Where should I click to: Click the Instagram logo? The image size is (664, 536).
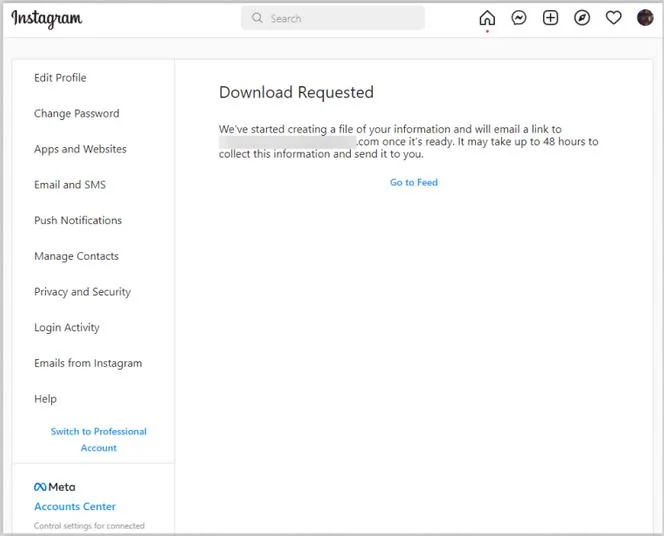[x=47, y=19]
